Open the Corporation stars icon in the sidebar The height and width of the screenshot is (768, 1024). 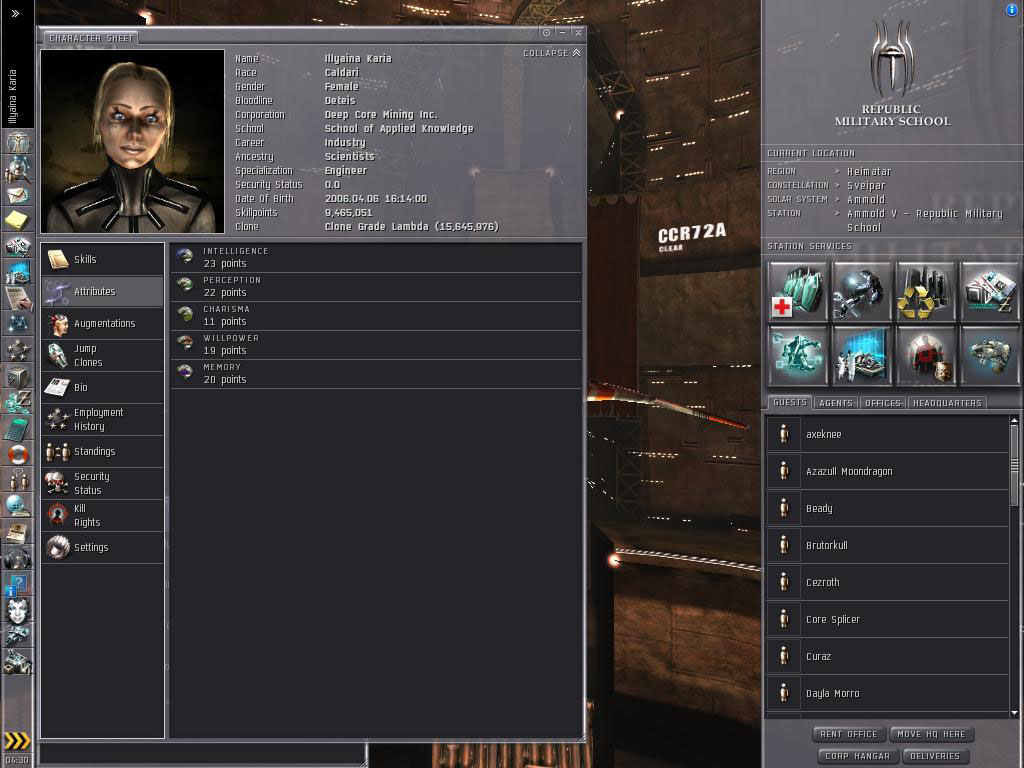18,349
